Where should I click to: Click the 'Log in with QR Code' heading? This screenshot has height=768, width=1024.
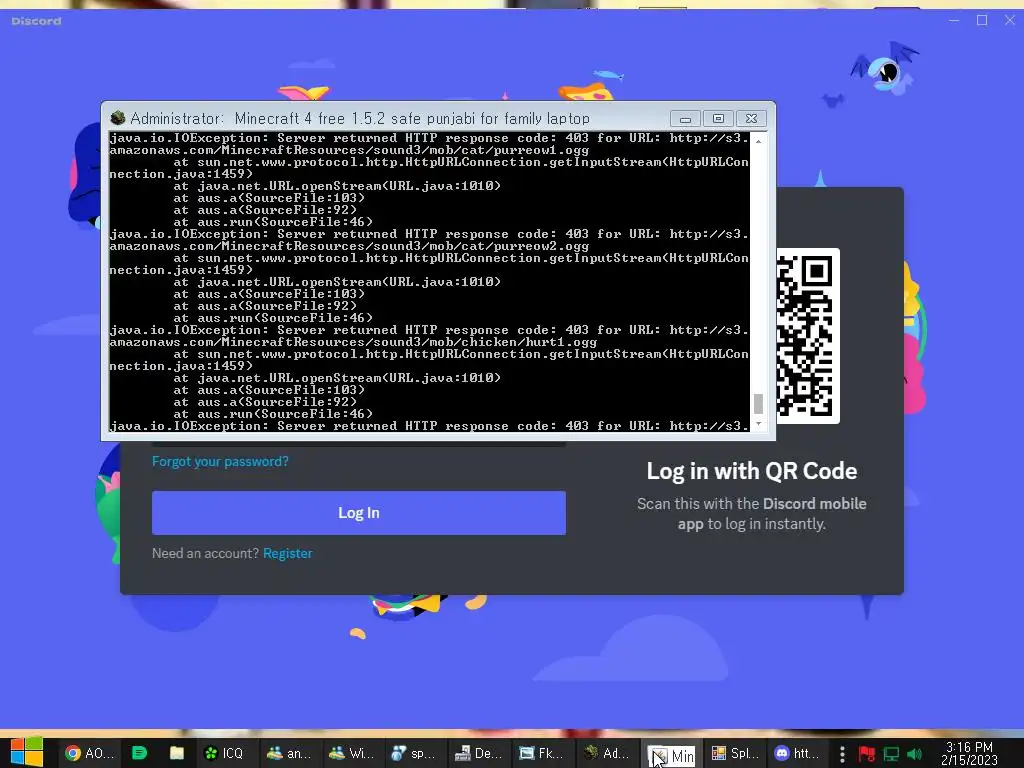752,471
